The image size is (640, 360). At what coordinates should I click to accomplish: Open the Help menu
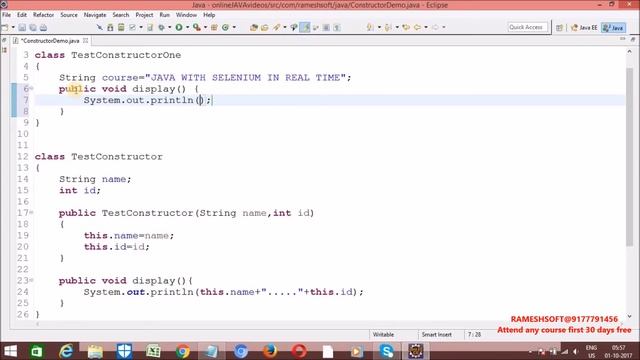(209, 15)
